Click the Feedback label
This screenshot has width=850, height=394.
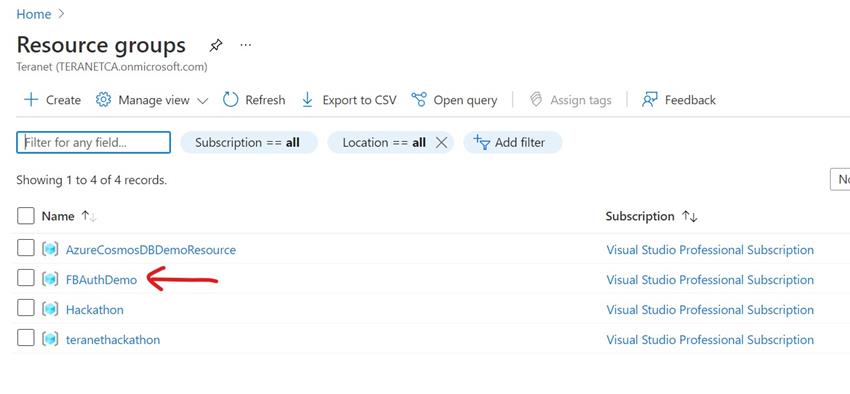coord(690,100)
